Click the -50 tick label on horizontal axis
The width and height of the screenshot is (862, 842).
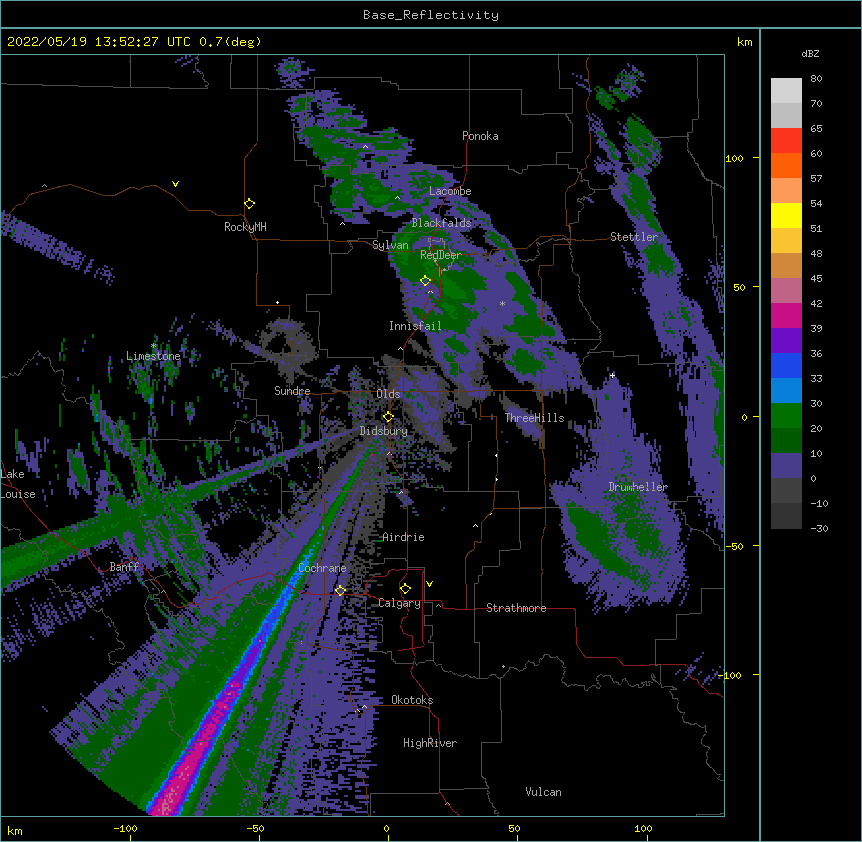[255, 828]
